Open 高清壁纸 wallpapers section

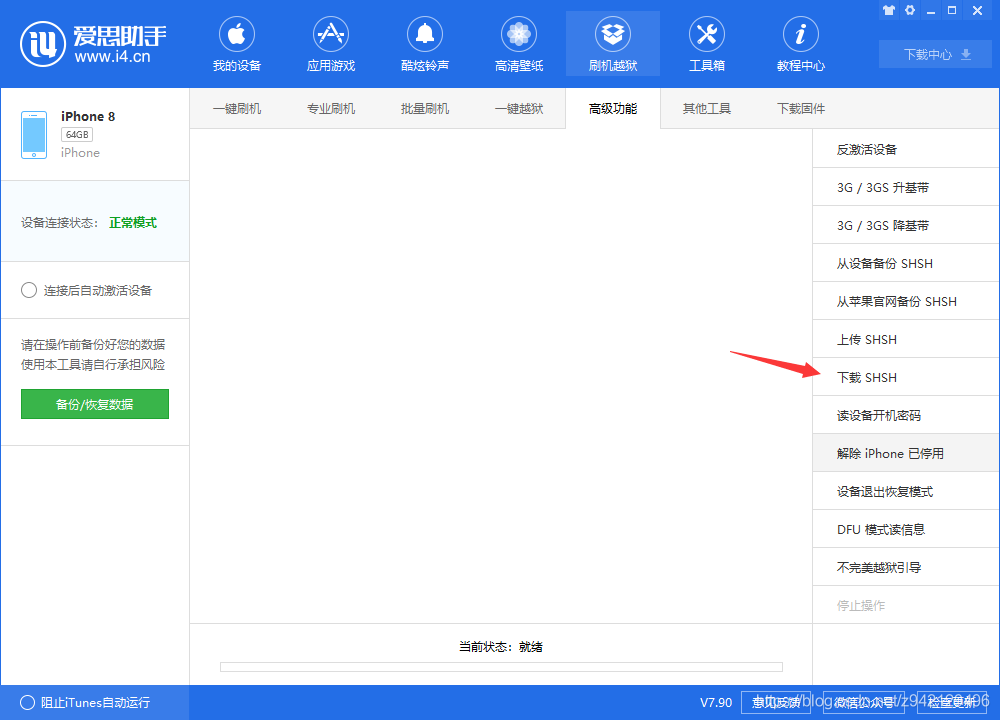click(x=518, y=45)
